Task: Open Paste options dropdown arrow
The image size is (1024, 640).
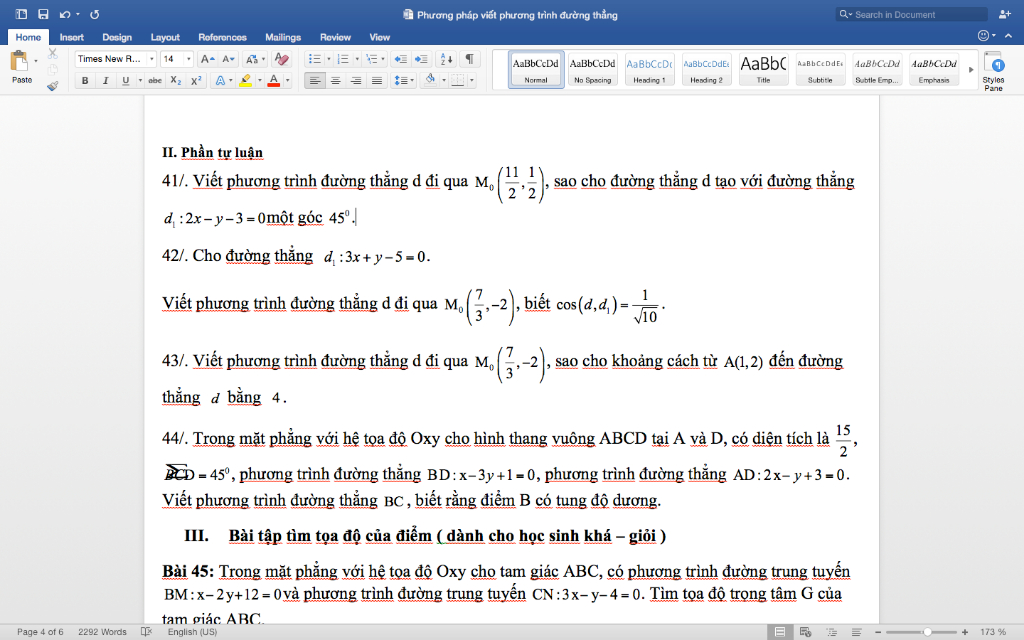Action: click(x=35, y=61)
